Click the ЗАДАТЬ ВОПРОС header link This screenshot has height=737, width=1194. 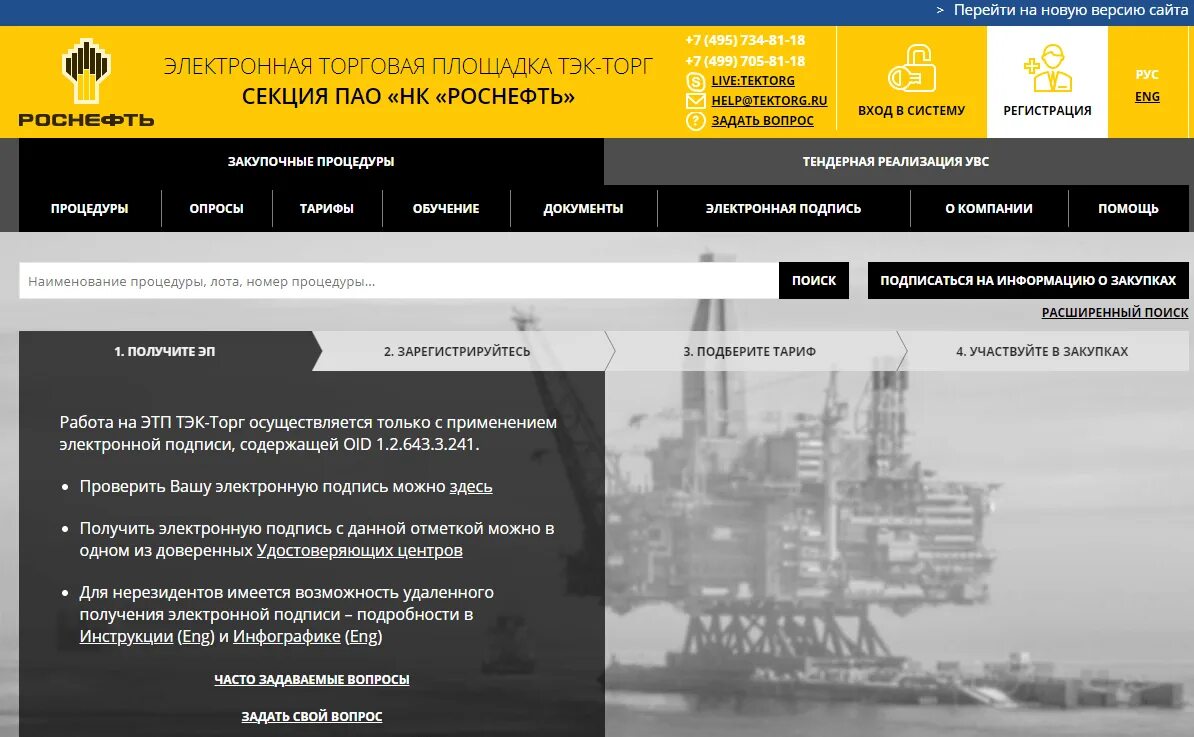(762, 120)
